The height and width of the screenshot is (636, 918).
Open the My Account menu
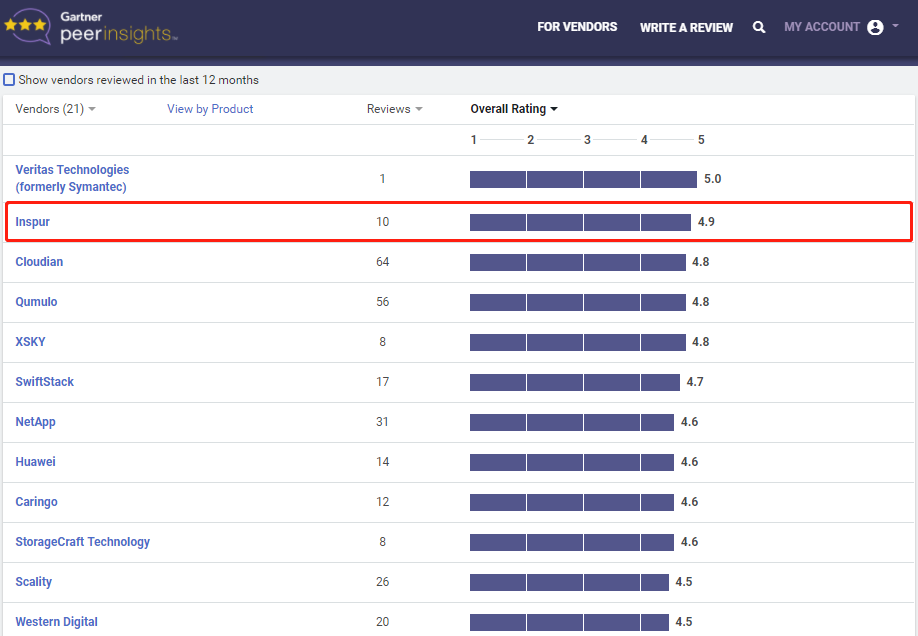[822, 27]
